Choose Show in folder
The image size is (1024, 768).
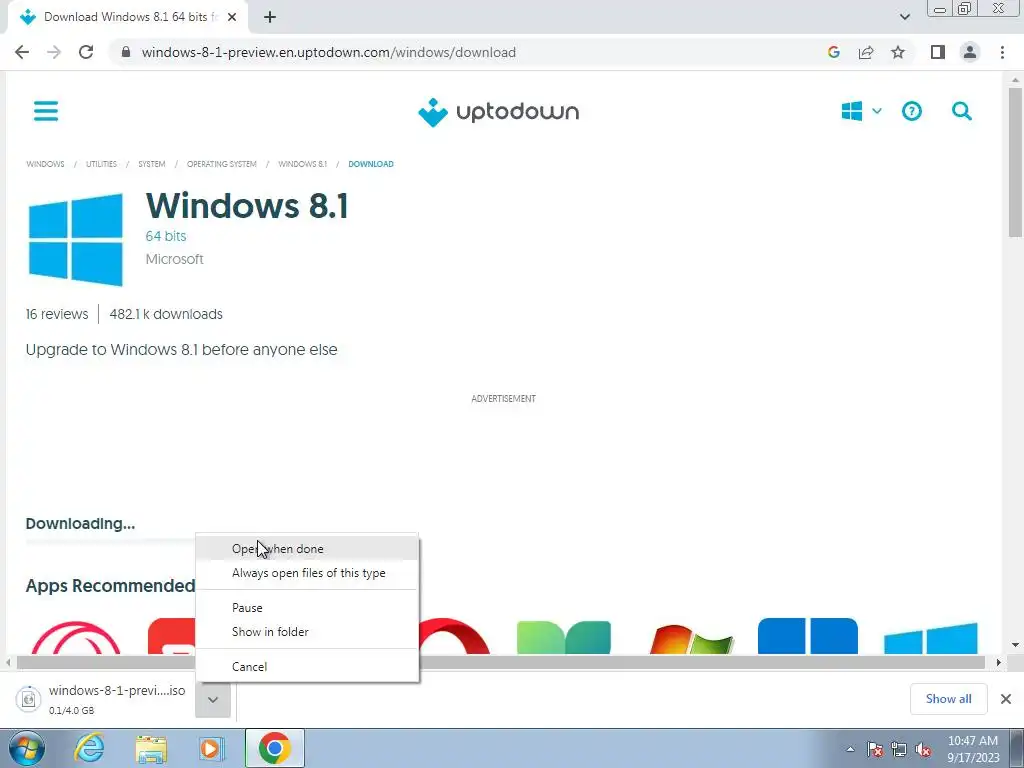point(307,632)
